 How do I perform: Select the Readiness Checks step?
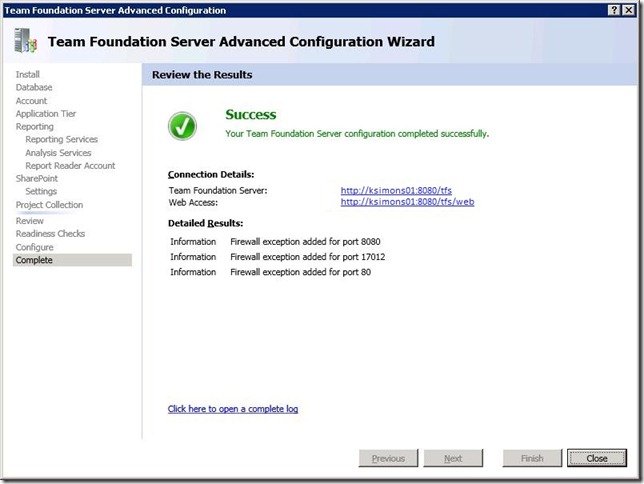click(x=50, y=234)
